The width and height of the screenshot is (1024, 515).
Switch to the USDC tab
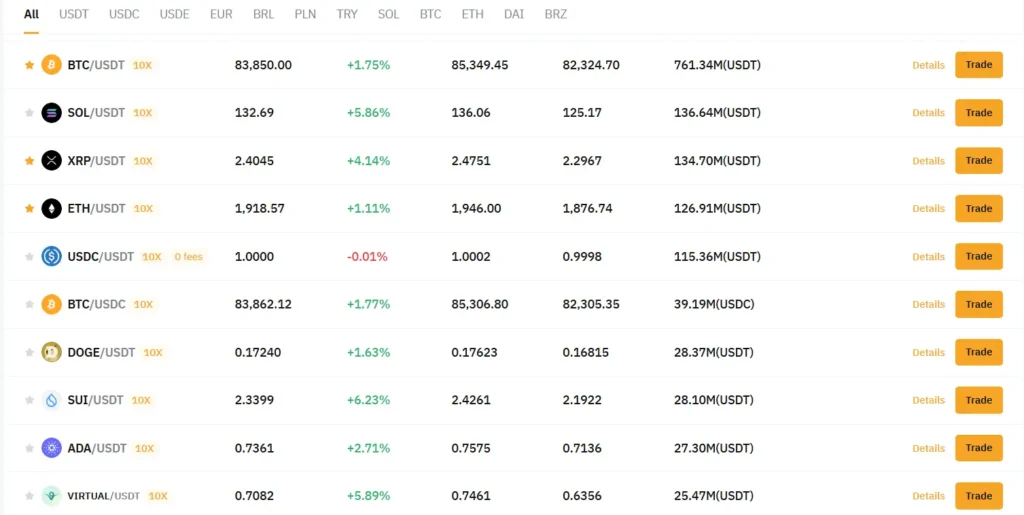pyautogui.click(x=124, y=14)
